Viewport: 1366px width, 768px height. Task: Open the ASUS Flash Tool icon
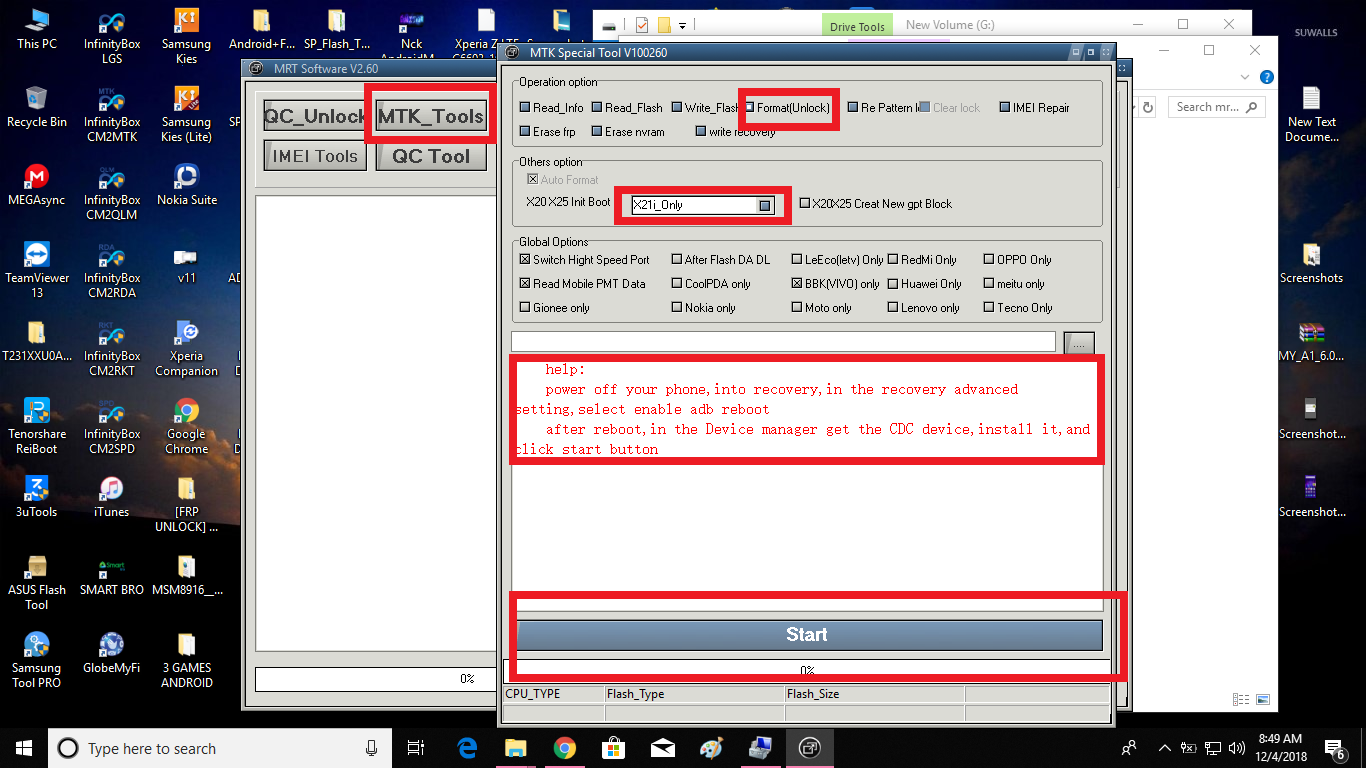pyautogui.click(x=36, y=582)
